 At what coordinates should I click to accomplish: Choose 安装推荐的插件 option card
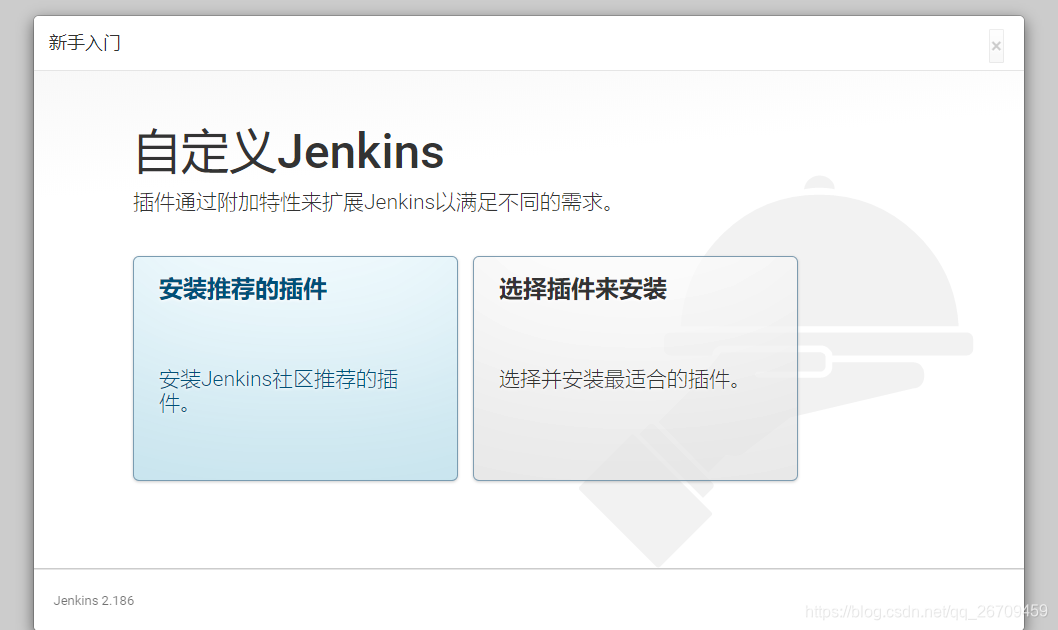(296, 368)
